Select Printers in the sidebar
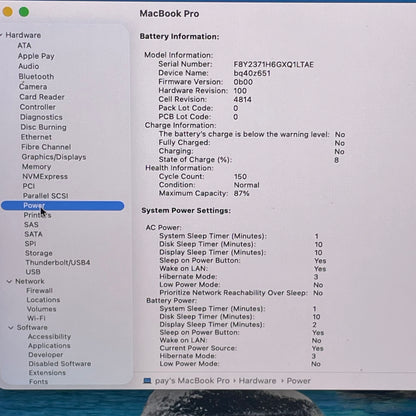The width and height of the screenshot is (416, 416). coord(37,215)
